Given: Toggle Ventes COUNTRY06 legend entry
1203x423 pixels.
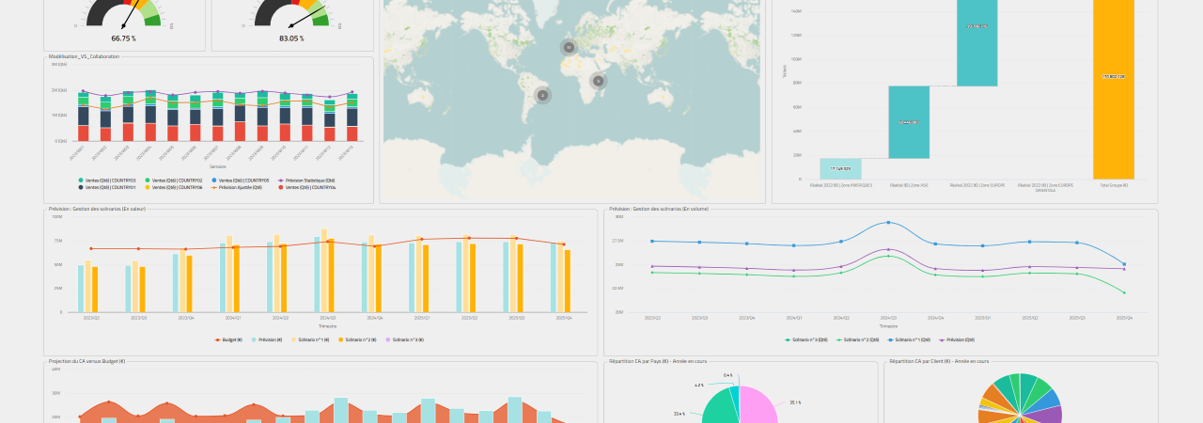Looking at the screenshot, I should [174, 187].
